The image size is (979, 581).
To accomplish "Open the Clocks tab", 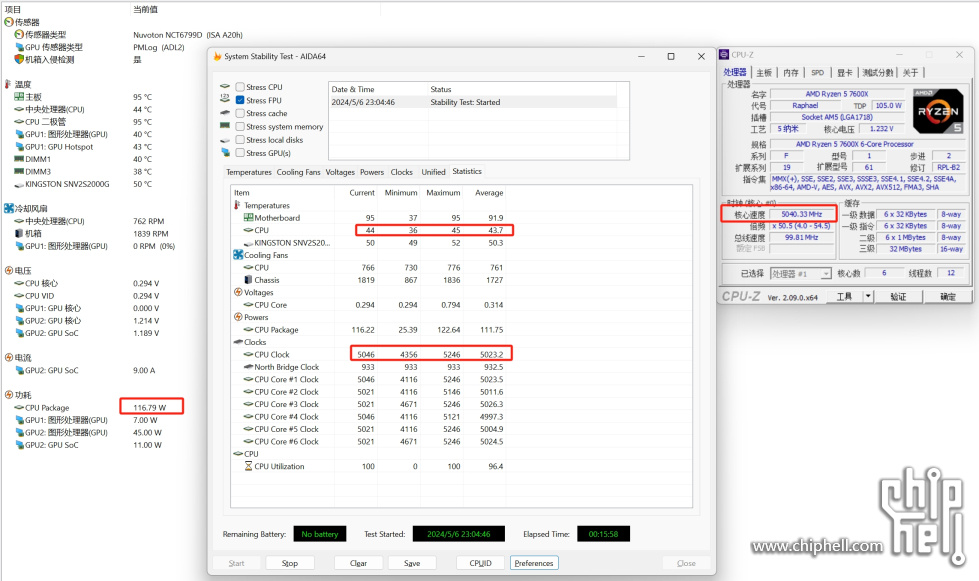I will point(401,172).
